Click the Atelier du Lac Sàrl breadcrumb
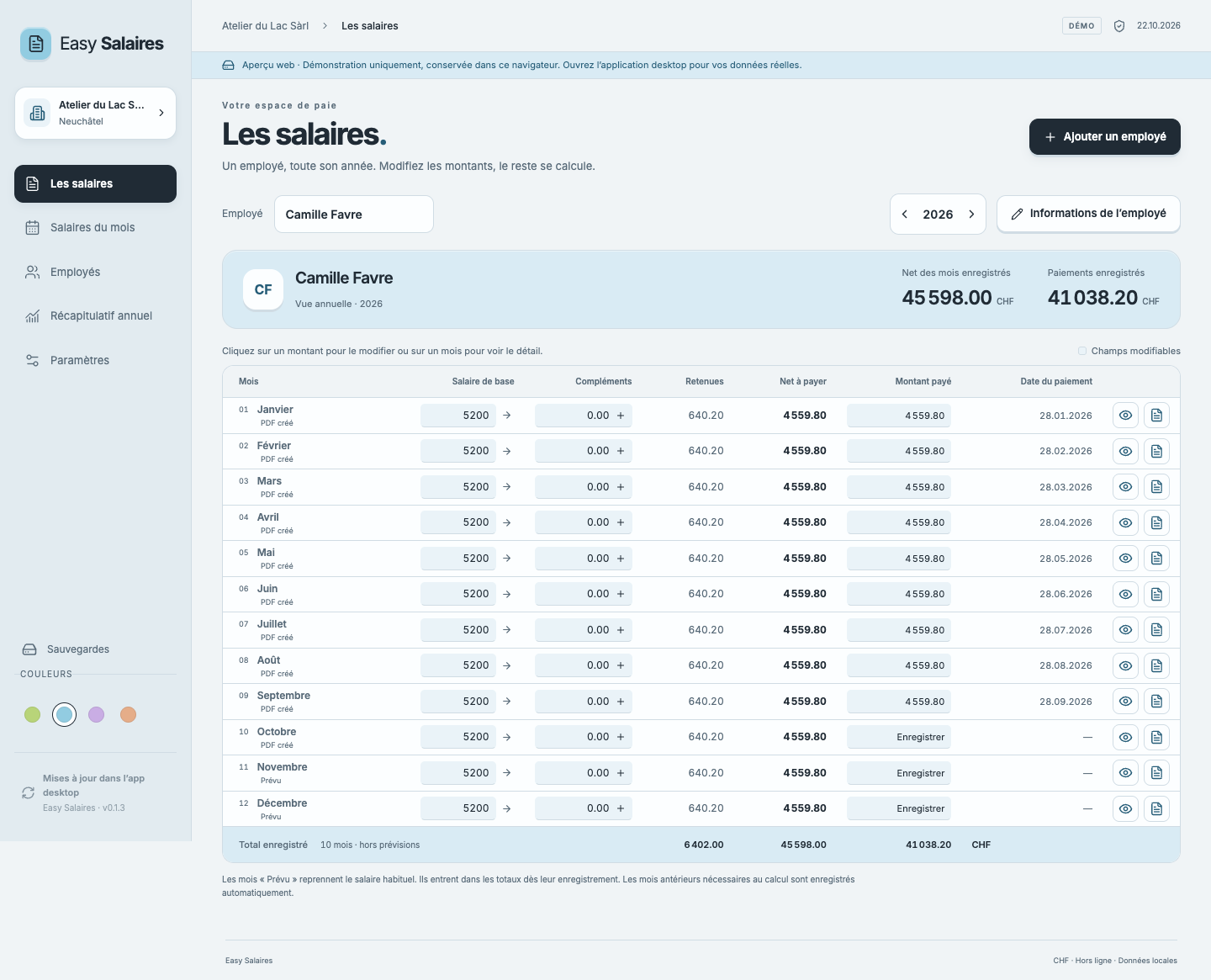Image resolution: width=1211 pixels, height=980 pixels. (x=265, y=26)
